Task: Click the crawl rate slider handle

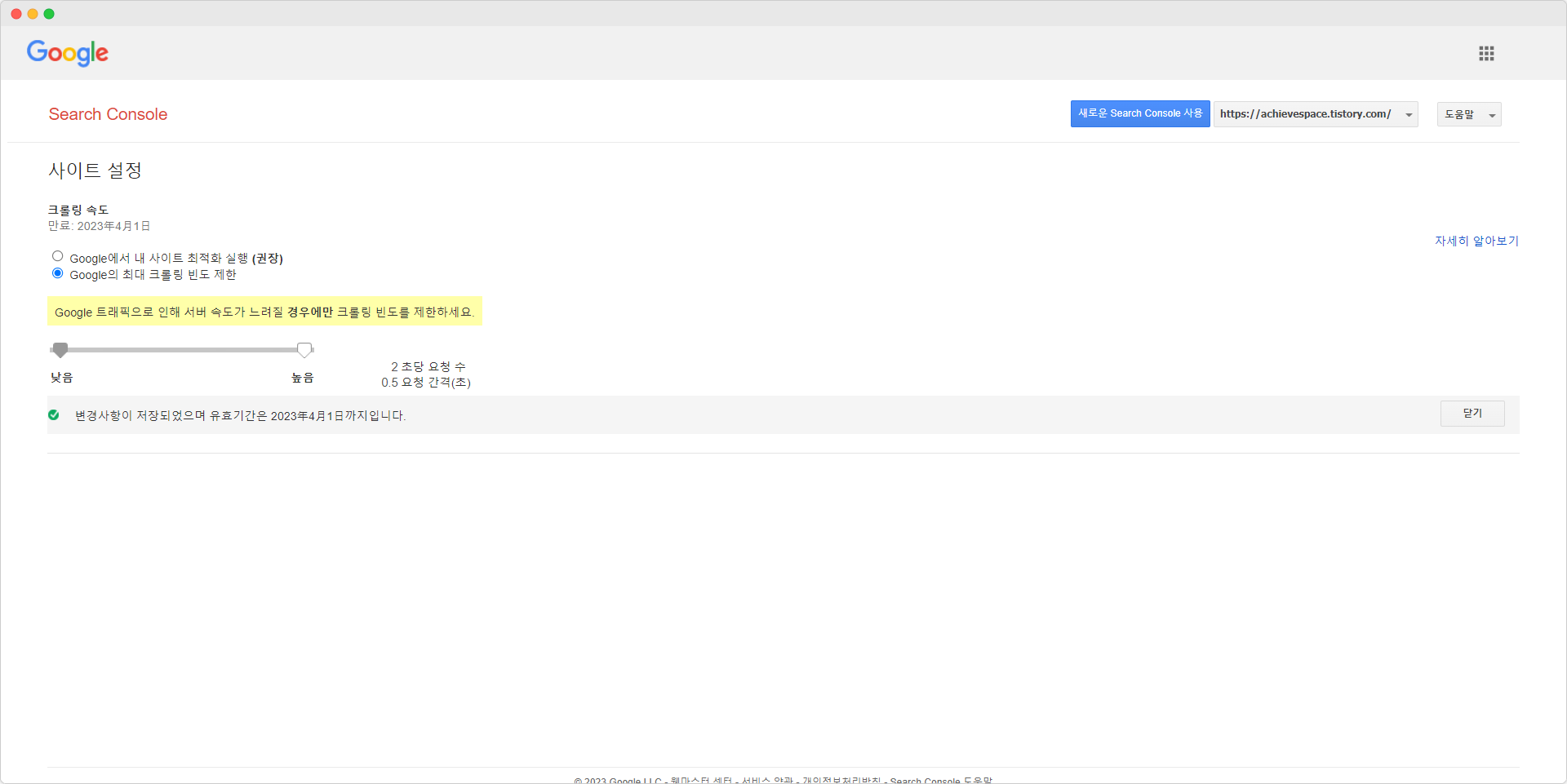Action: (x=304, y=350)
